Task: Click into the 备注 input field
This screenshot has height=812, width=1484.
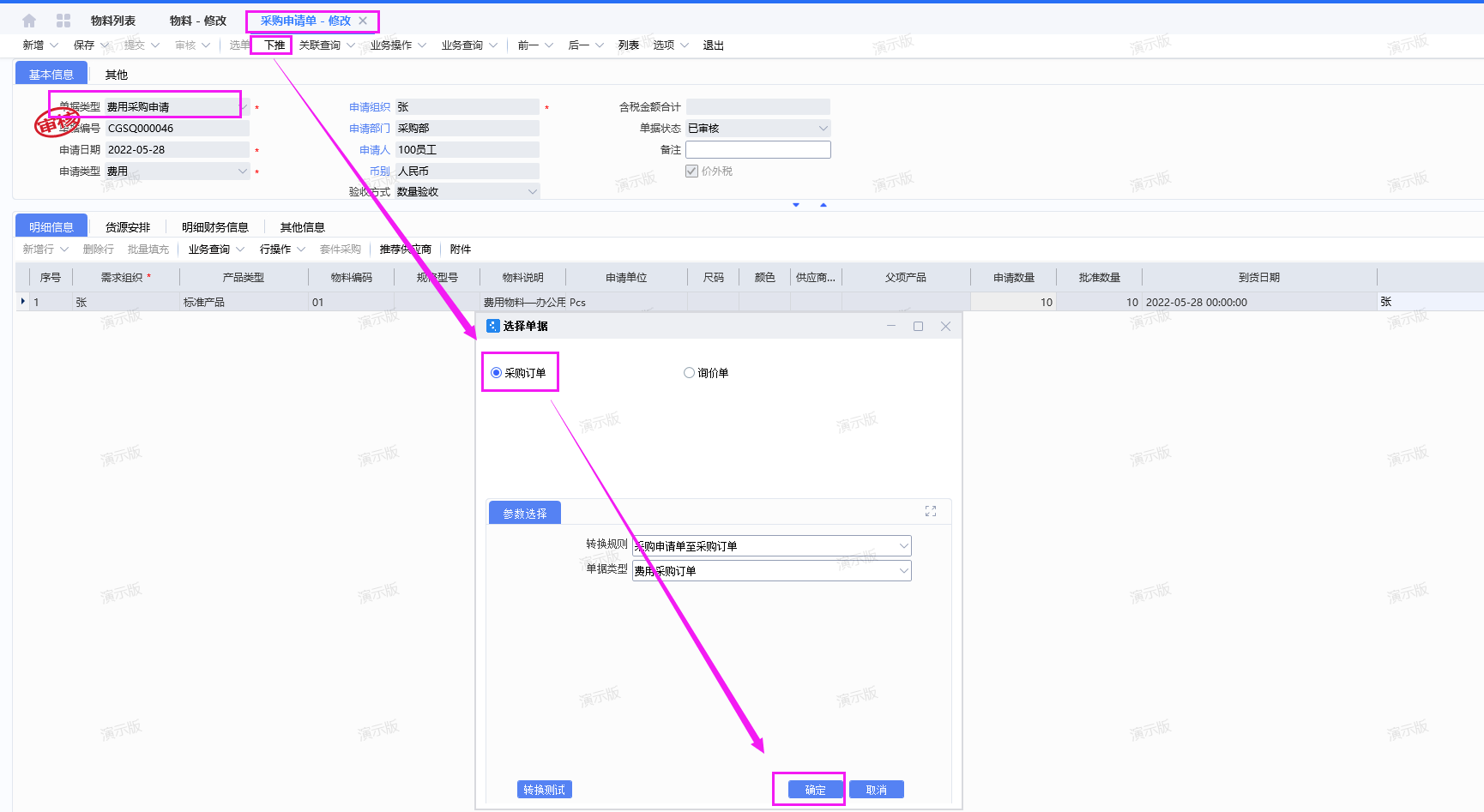Action: coord(757,150)
